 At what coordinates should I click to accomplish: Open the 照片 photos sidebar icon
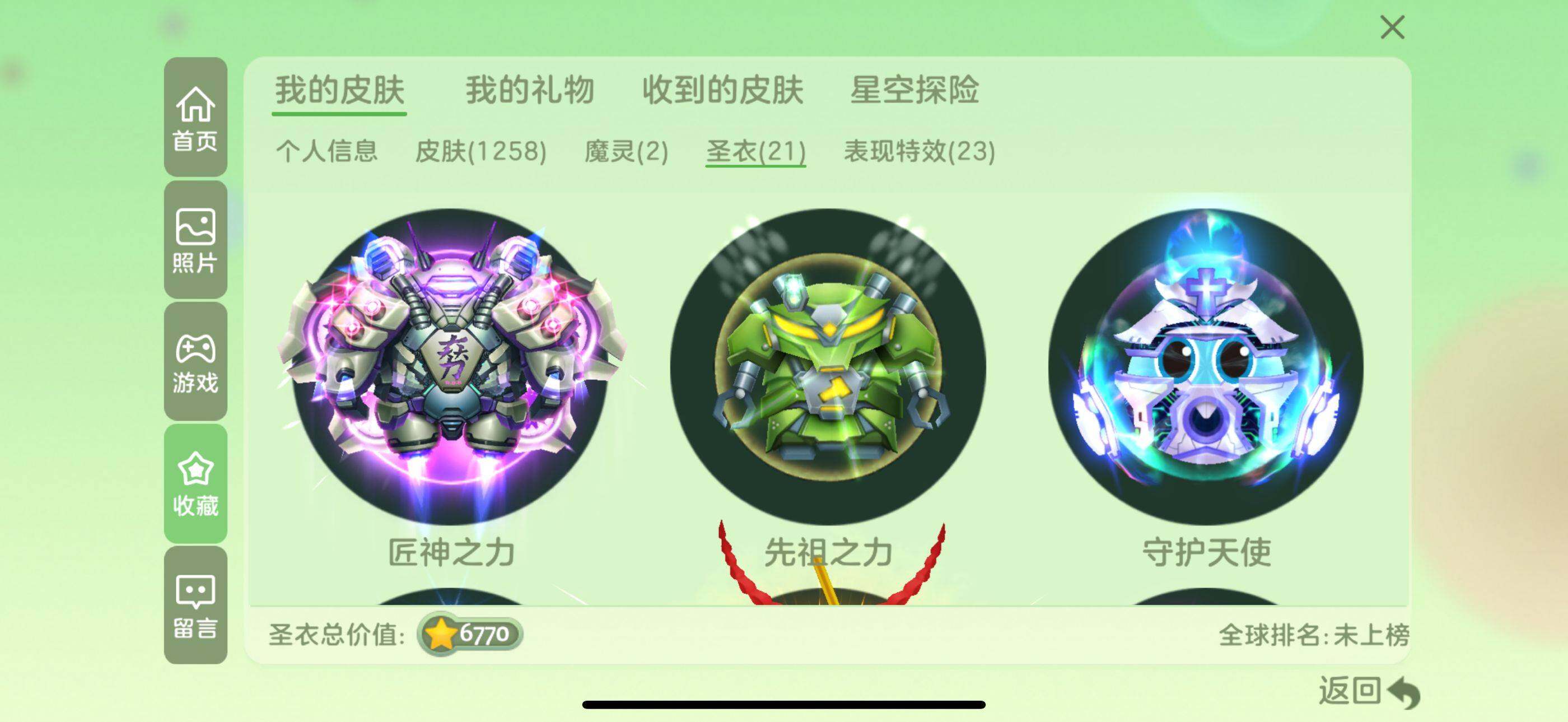click(195, 240)
